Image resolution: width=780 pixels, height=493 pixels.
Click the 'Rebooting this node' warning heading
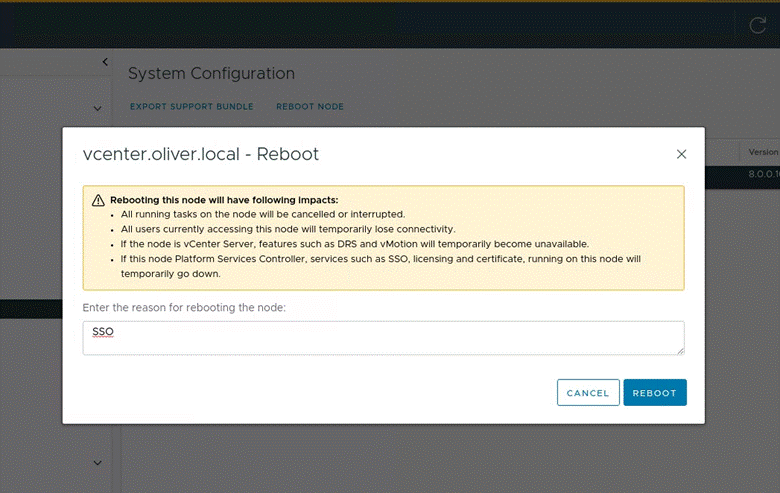point(224,200)
